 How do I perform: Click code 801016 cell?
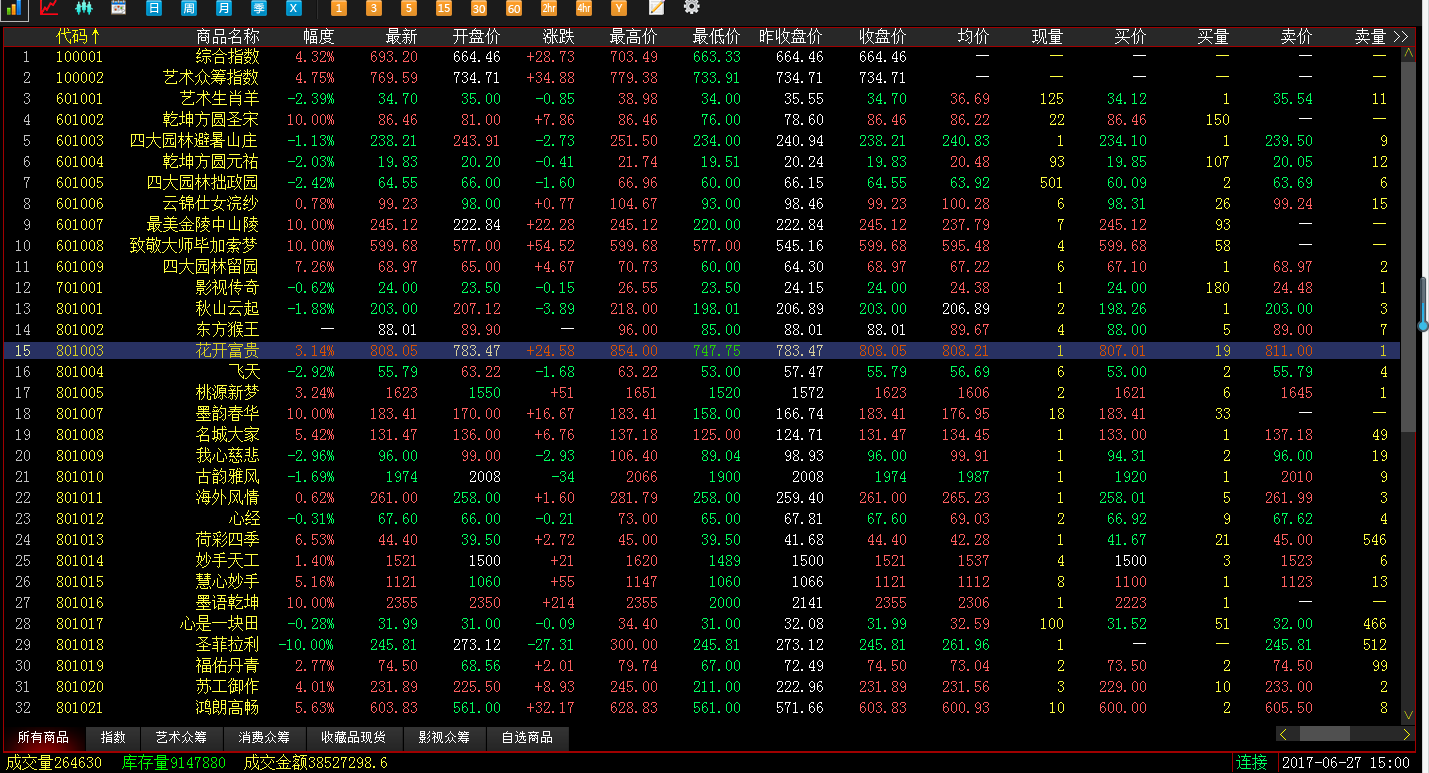point(80,602)
